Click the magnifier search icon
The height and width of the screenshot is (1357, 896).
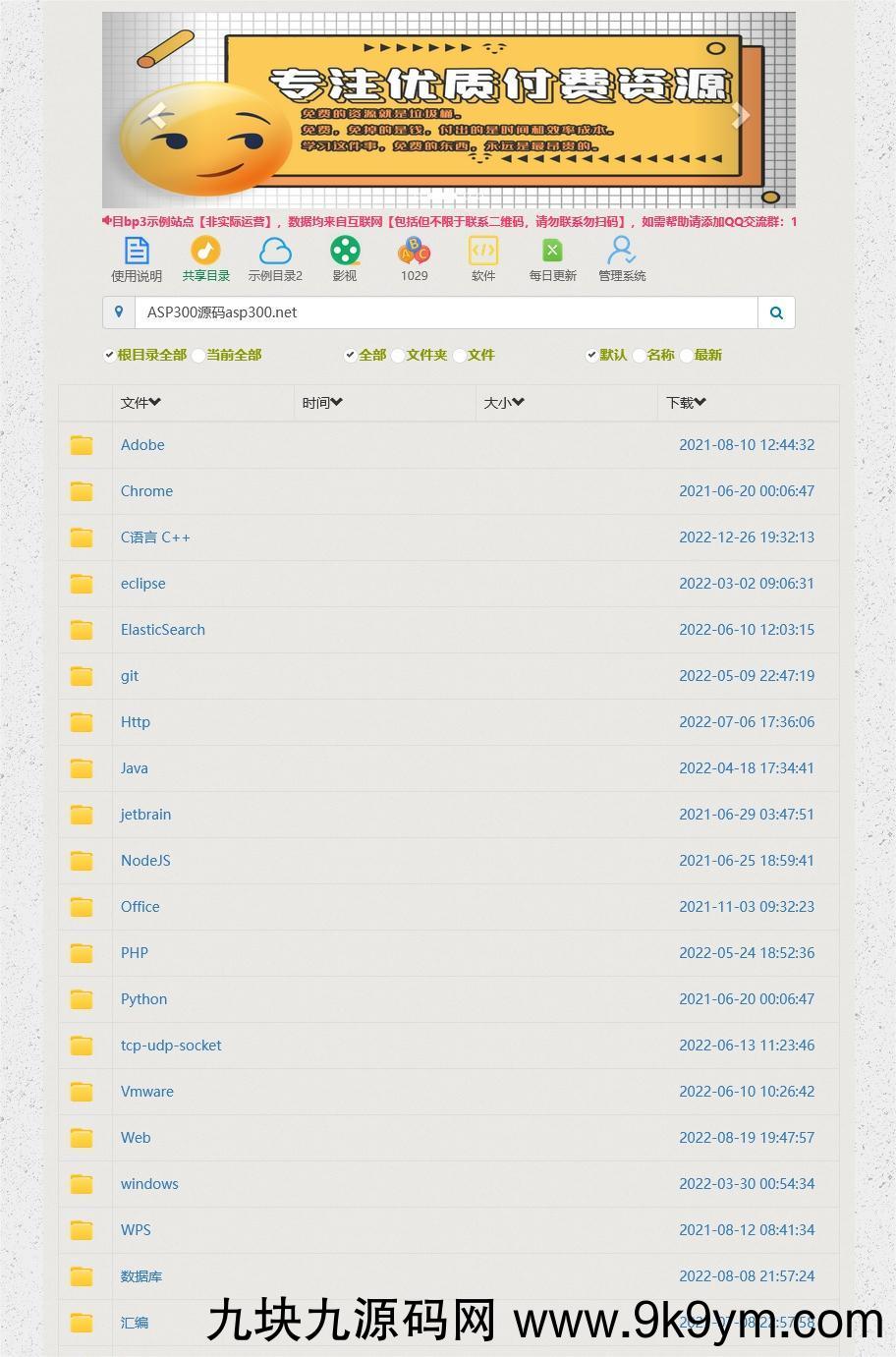pyautogui.click(x=776, y=311)
